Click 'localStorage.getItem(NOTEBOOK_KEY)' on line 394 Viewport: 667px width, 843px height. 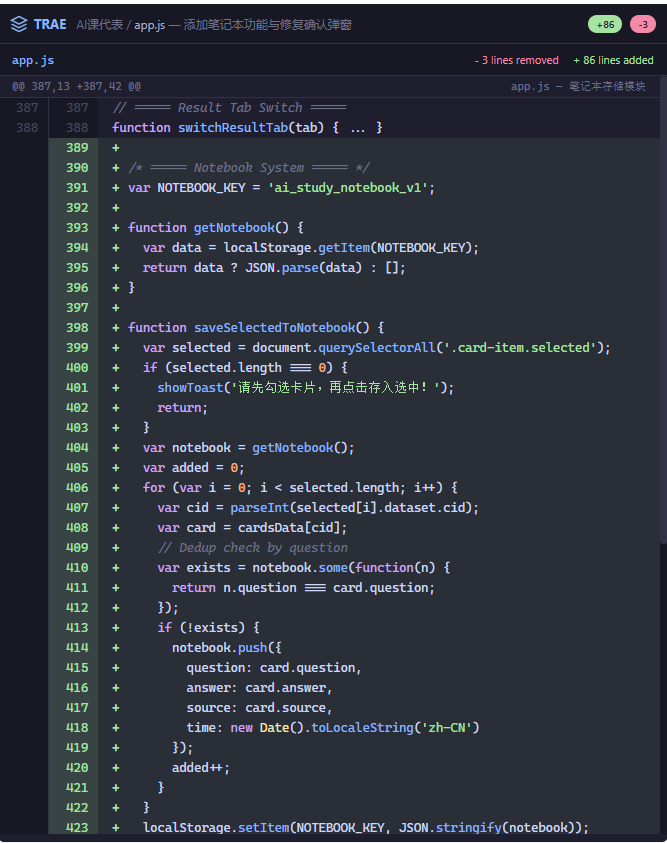pos(348,247)
